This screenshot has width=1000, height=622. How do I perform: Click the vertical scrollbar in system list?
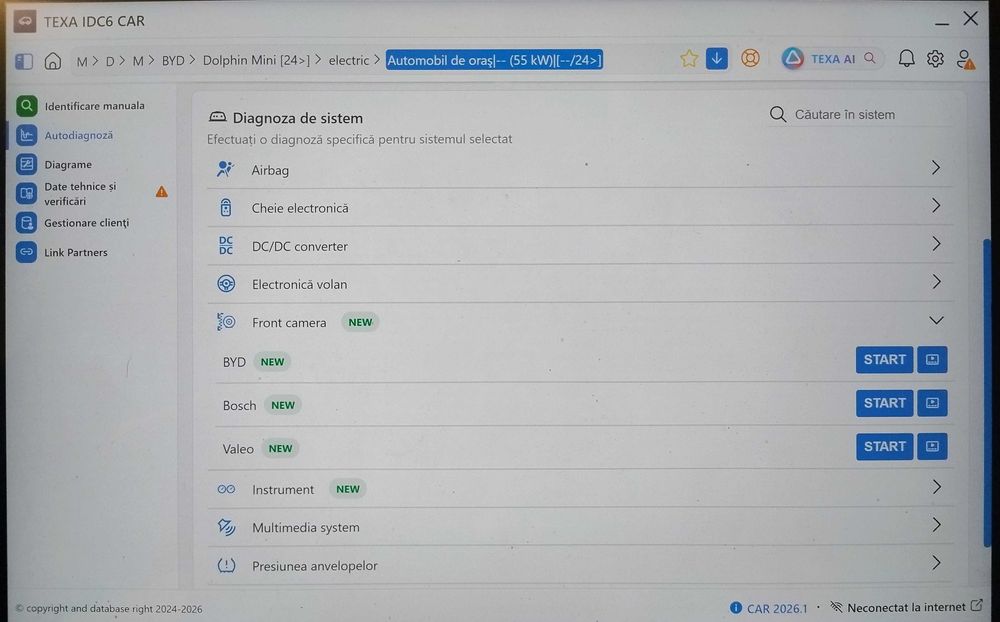click(x=987, y=392)
